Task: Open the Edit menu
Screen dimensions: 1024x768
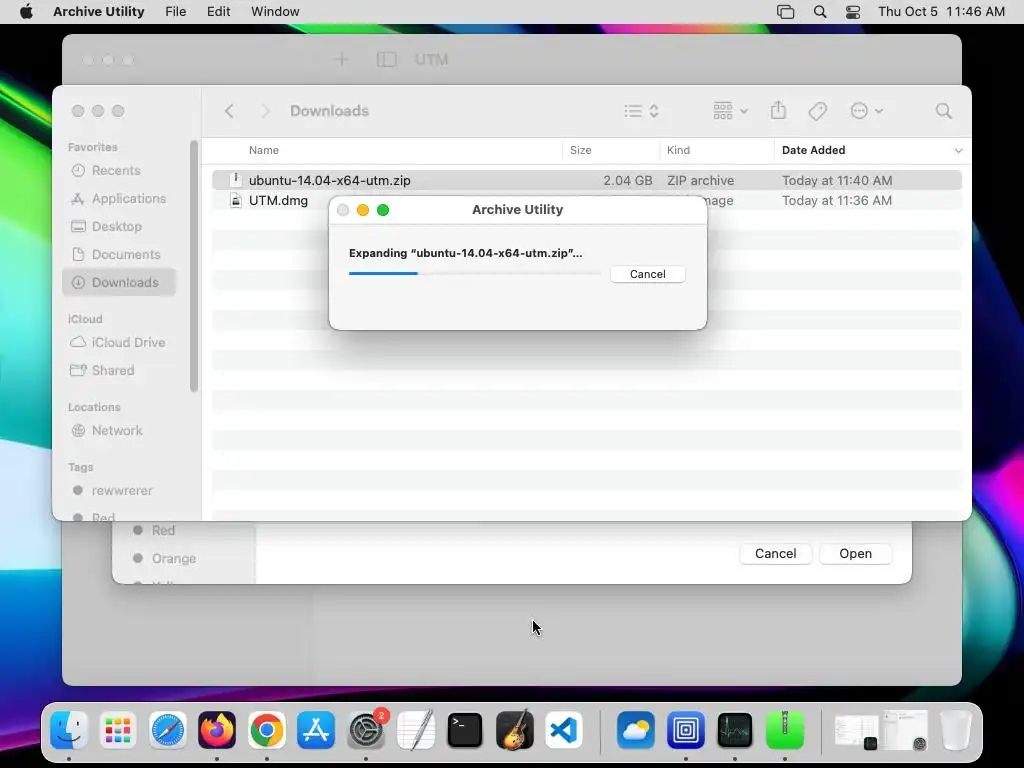Action: coord(218,12)
